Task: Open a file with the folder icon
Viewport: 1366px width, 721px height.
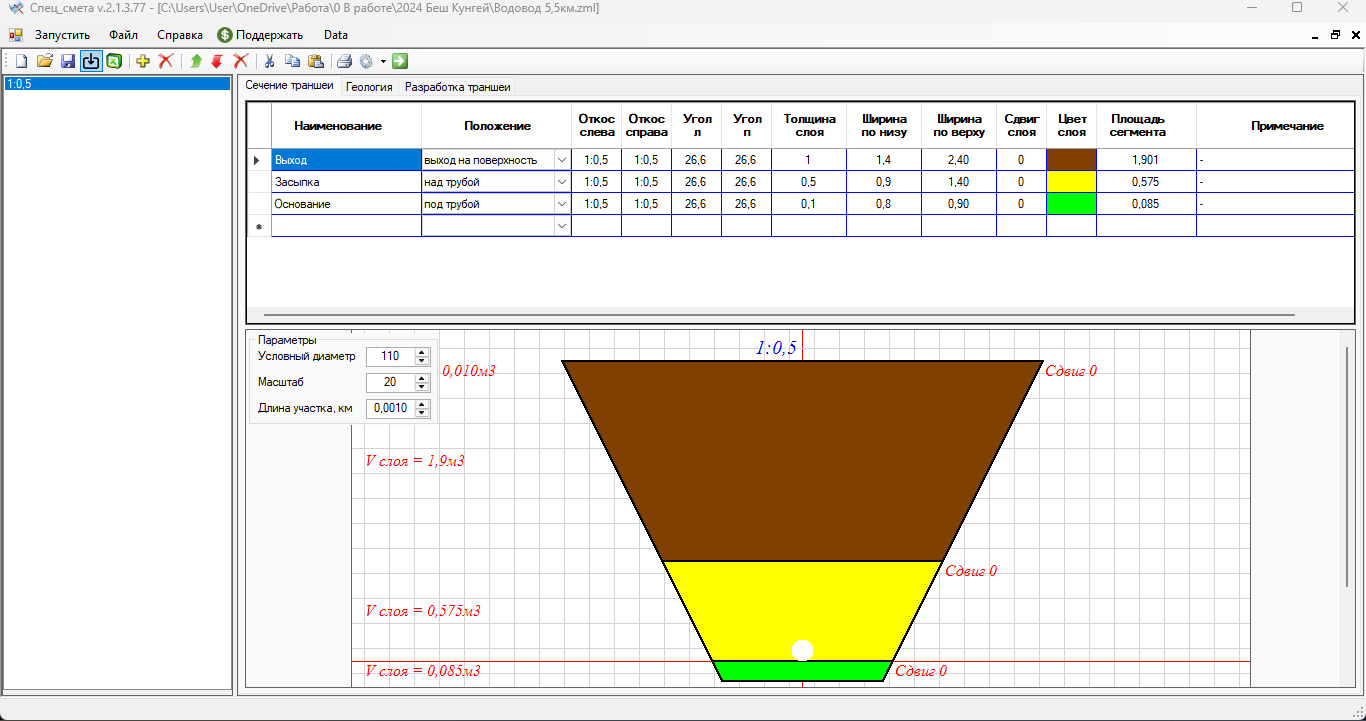Action: tap(45, 61)
